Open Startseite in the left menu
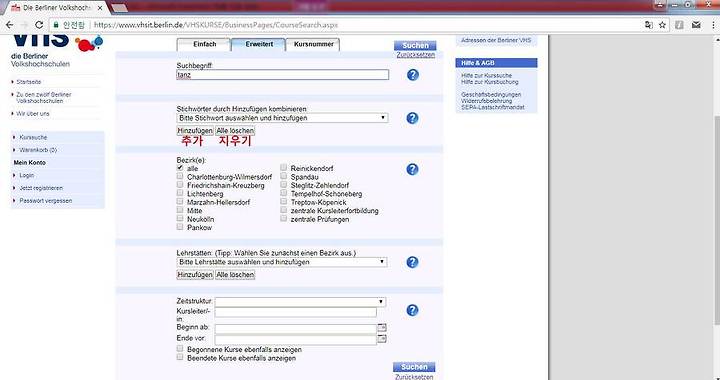Screen dimensions: 720x380 tap(28, 82)
